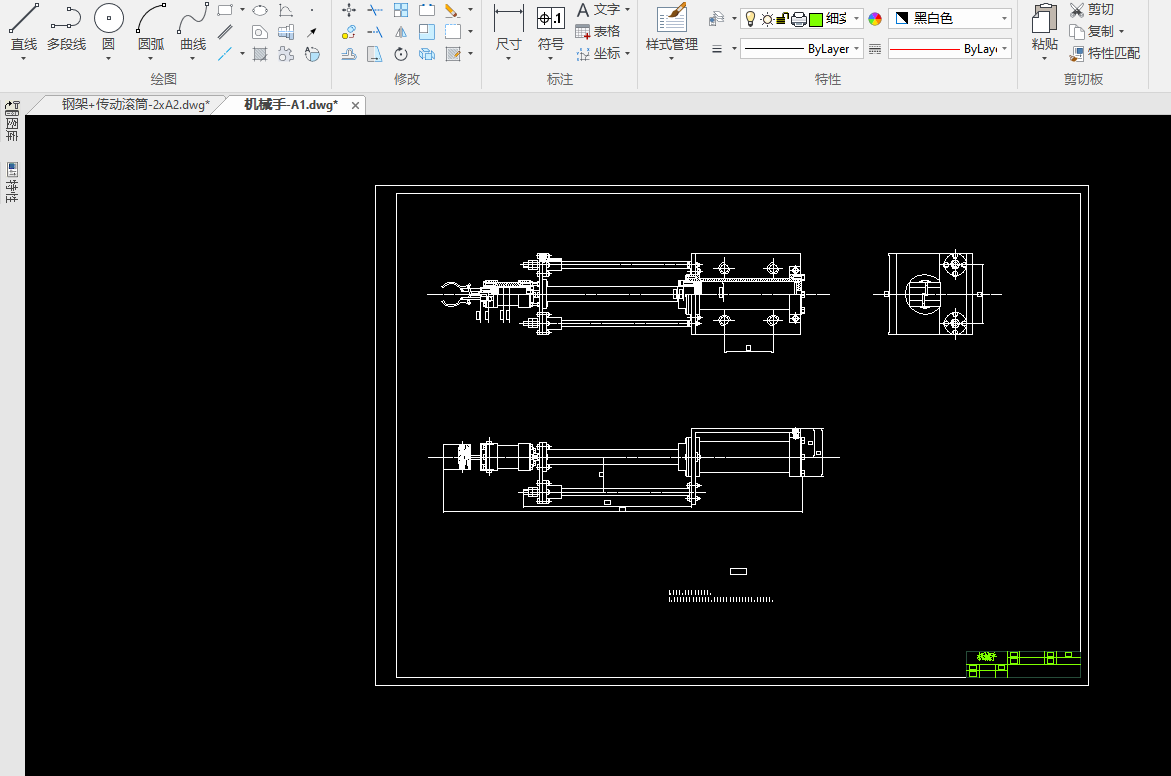The height and width of the screenshot is (776, 1171).
Task: Click the copy-with-offset modify icon
Action: [x=349, y=32]
